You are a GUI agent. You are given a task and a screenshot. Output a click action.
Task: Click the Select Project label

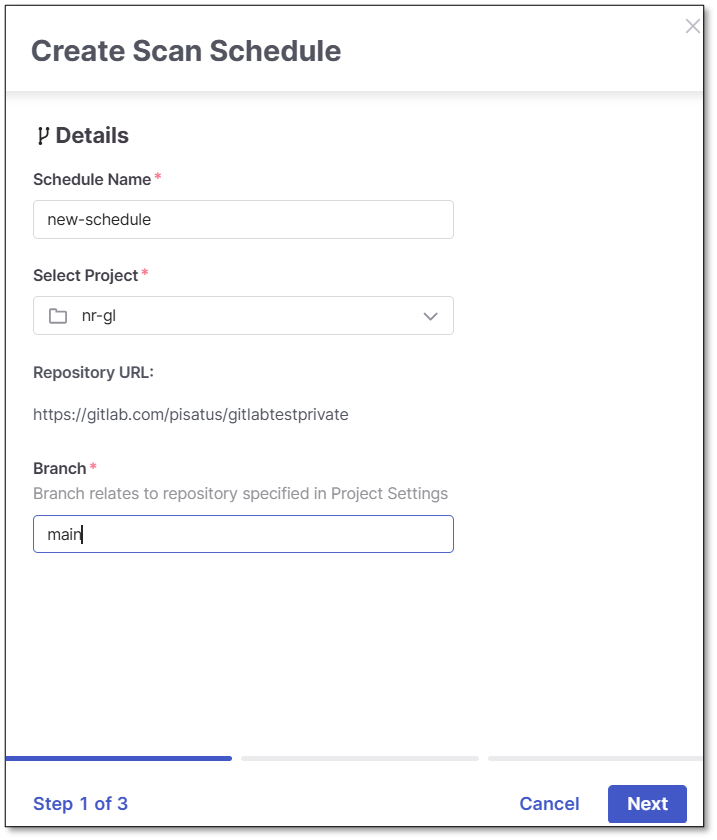85,275
